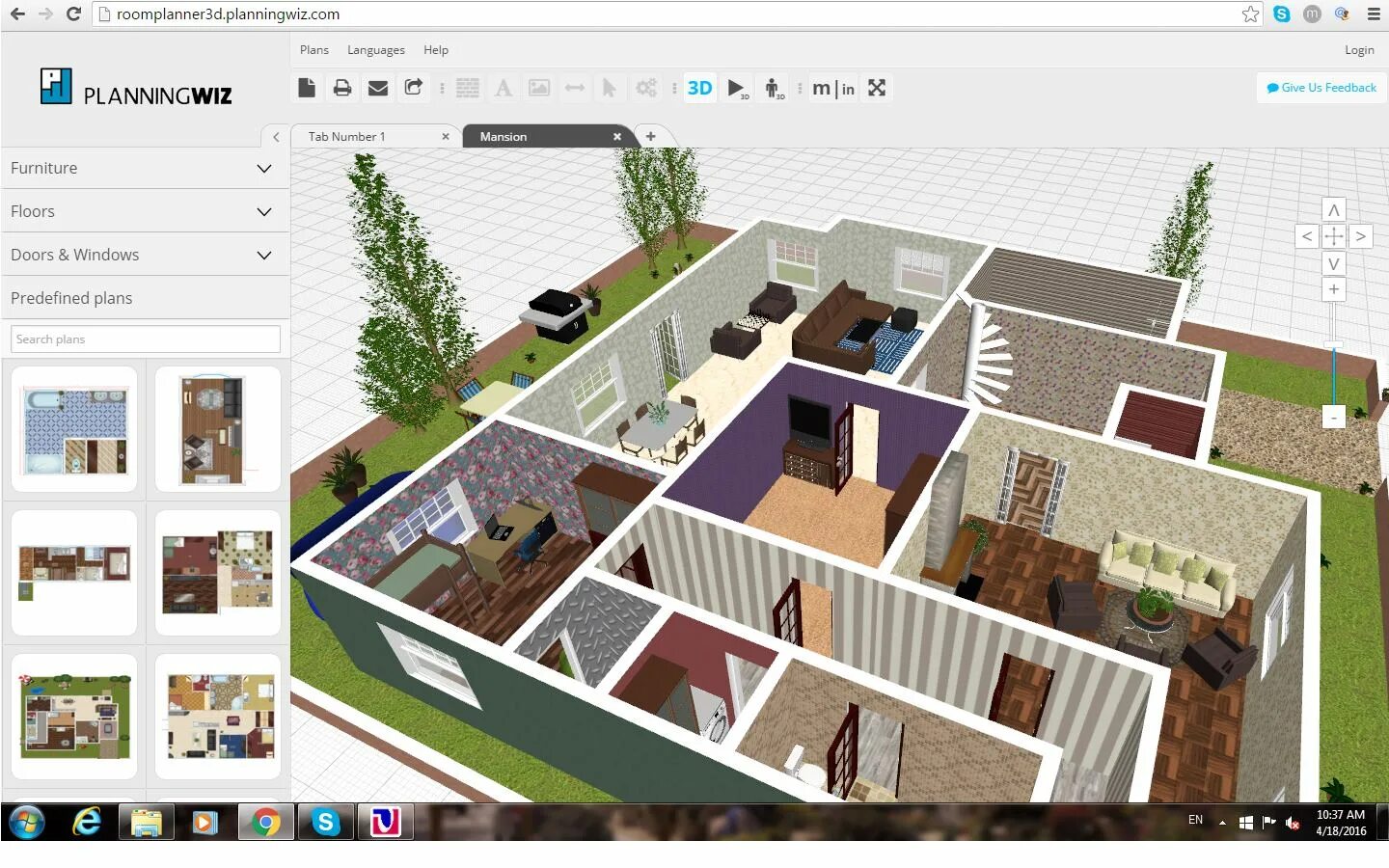
Task: Start the 3D walkthrough playback
Action: pyautogui.click(x=735, y=88)
